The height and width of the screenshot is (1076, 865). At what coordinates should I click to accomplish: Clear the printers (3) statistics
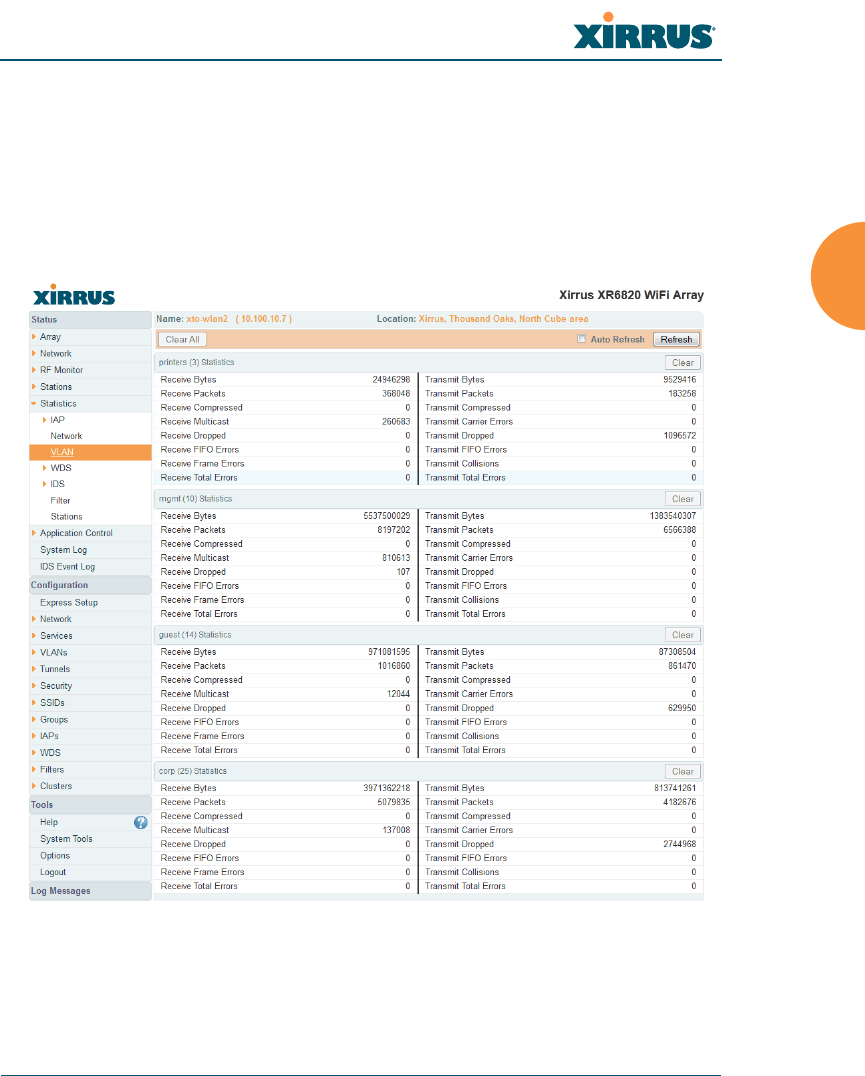[683, 362]
